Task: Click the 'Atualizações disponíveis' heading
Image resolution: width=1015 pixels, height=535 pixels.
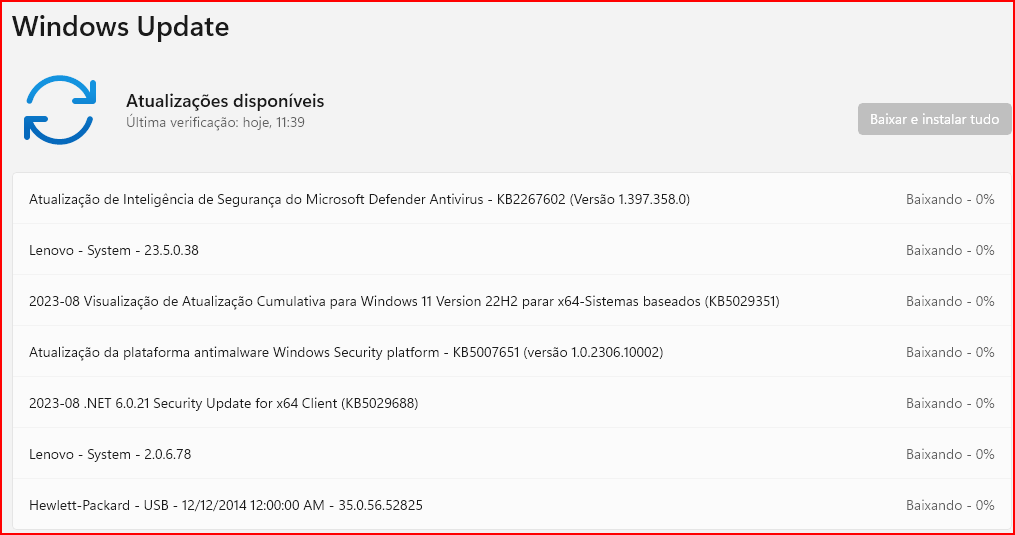Action: click(x=225, y=101)
